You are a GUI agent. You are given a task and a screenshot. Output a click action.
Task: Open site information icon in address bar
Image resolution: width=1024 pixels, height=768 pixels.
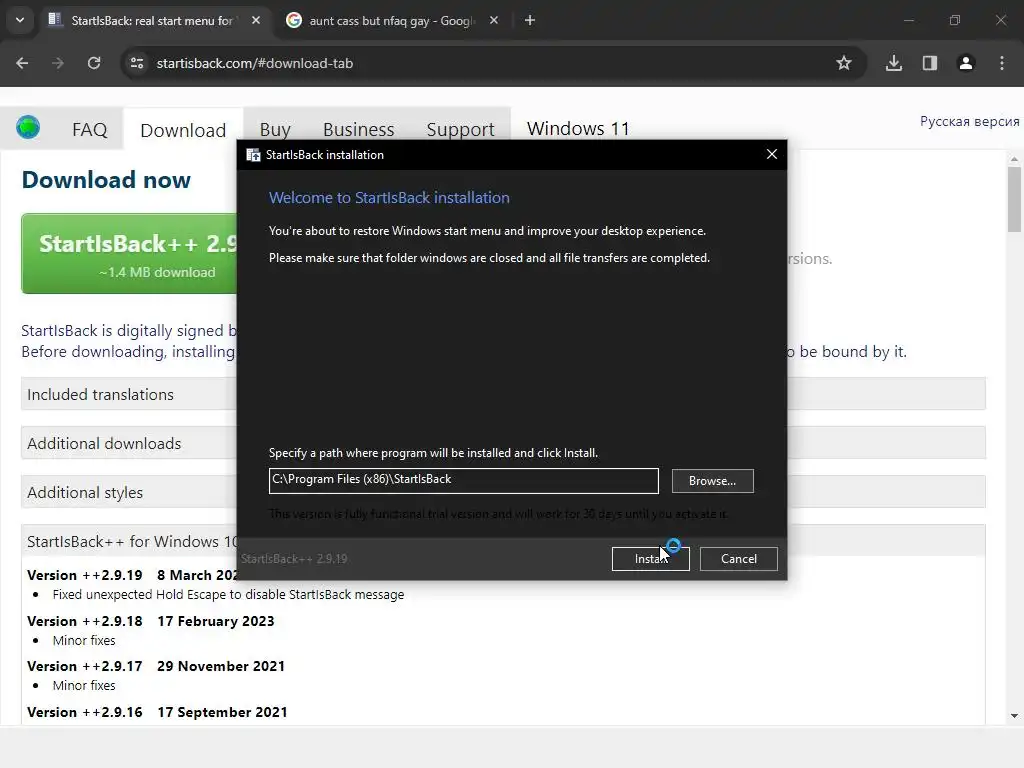137,63
